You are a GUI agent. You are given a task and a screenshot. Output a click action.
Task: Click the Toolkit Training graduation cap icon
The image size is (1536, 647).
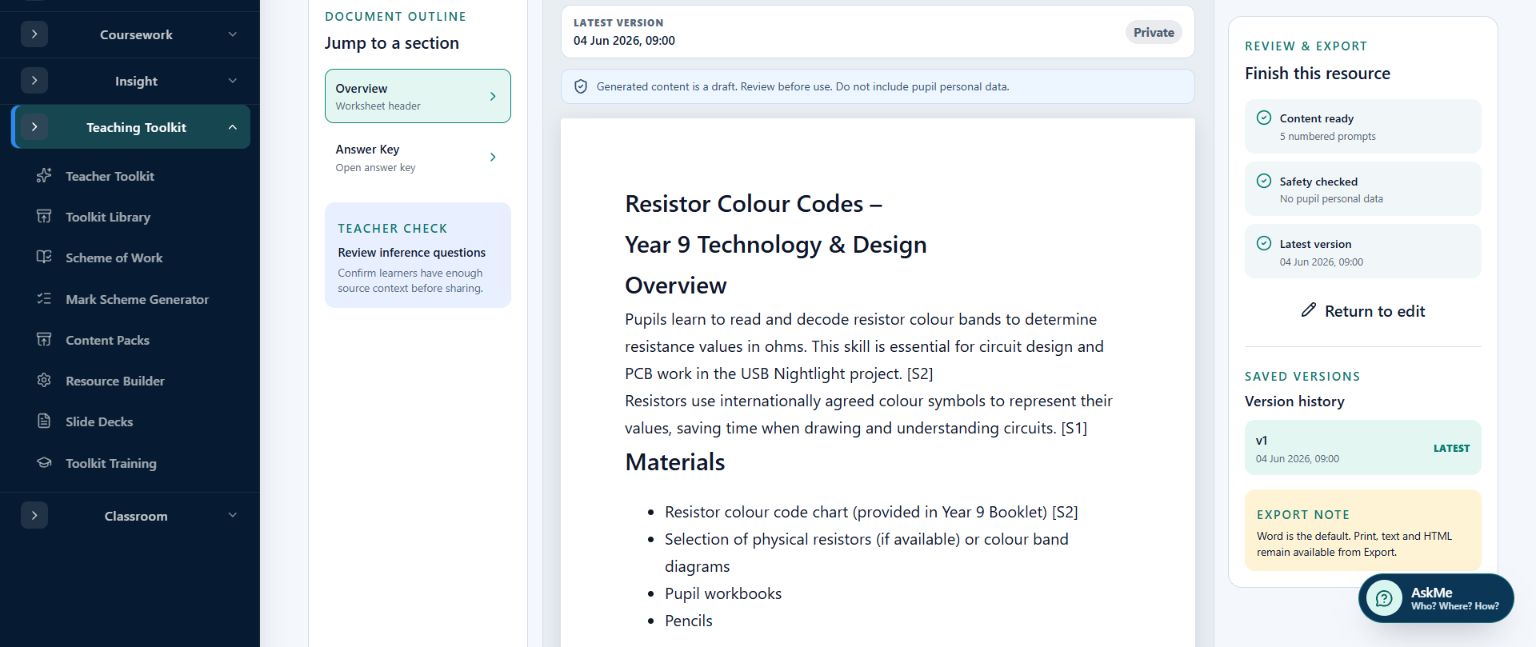tap(44, 463)
